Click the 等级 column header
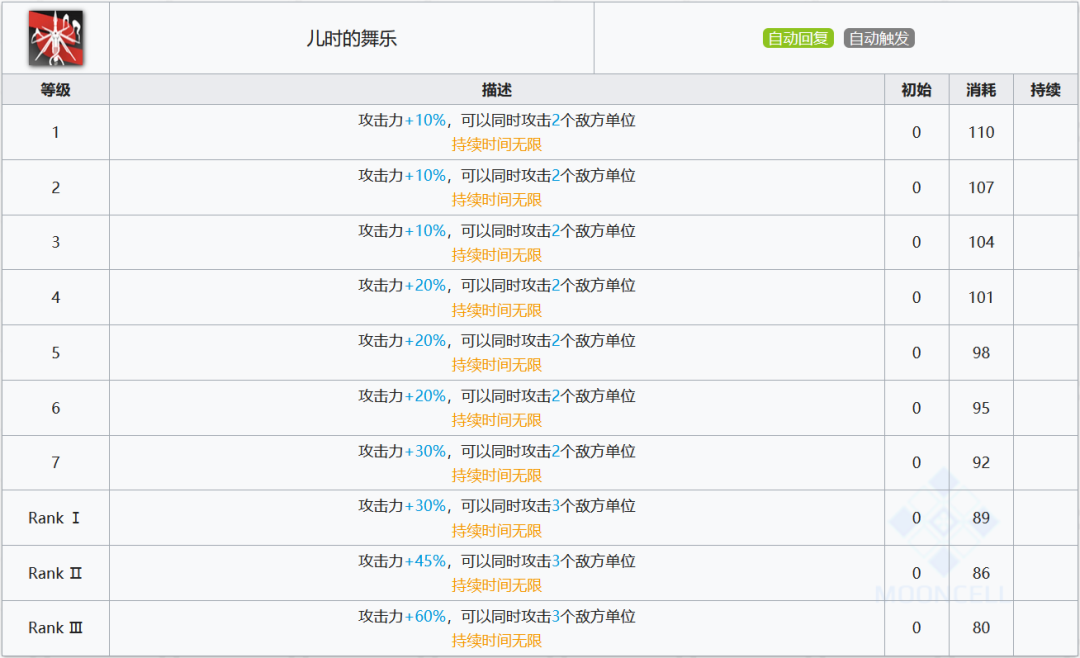 coord(56,90)
